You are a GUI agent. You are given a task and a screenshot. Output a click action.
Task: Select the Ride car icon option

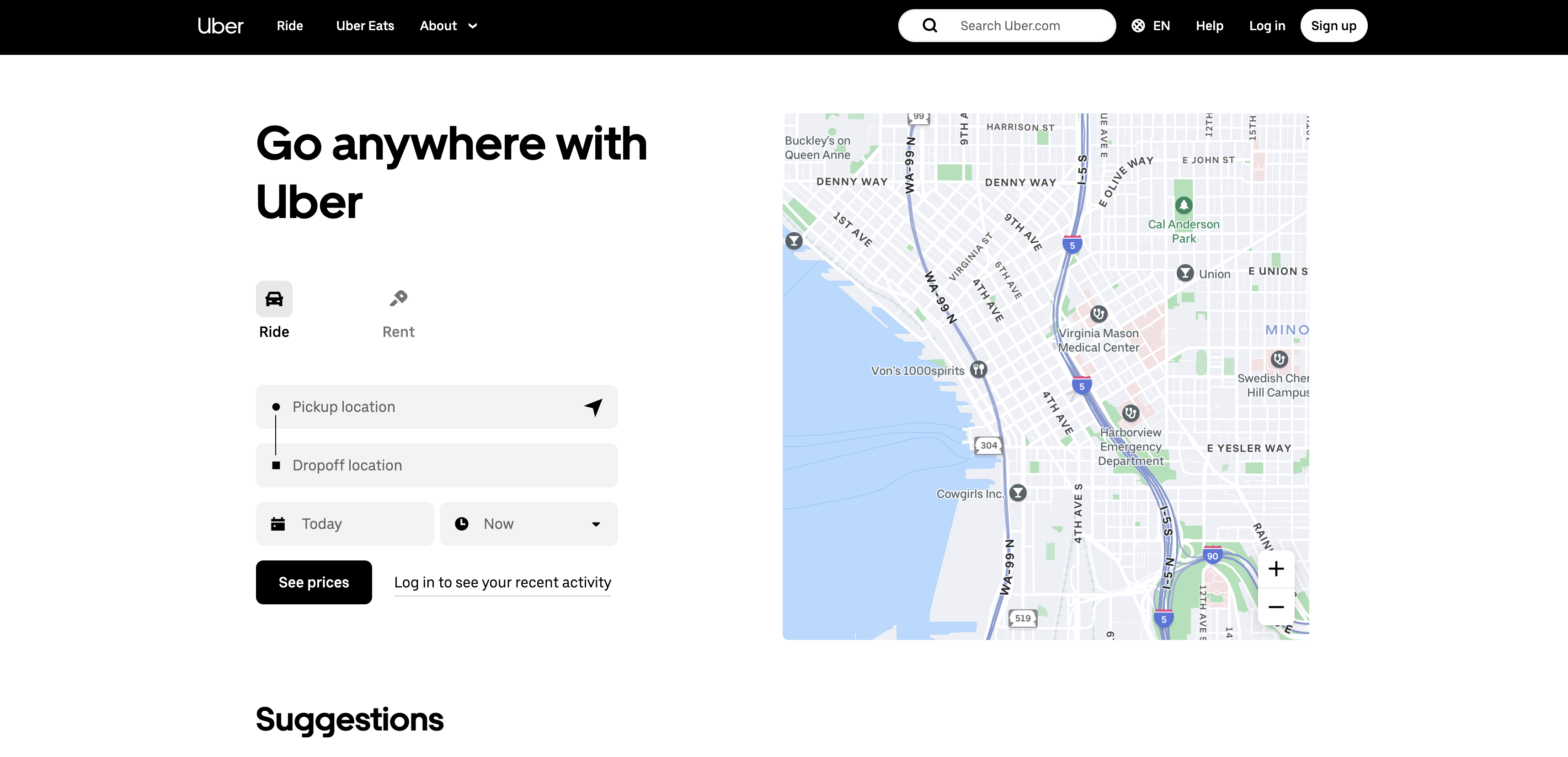[274, 299]
